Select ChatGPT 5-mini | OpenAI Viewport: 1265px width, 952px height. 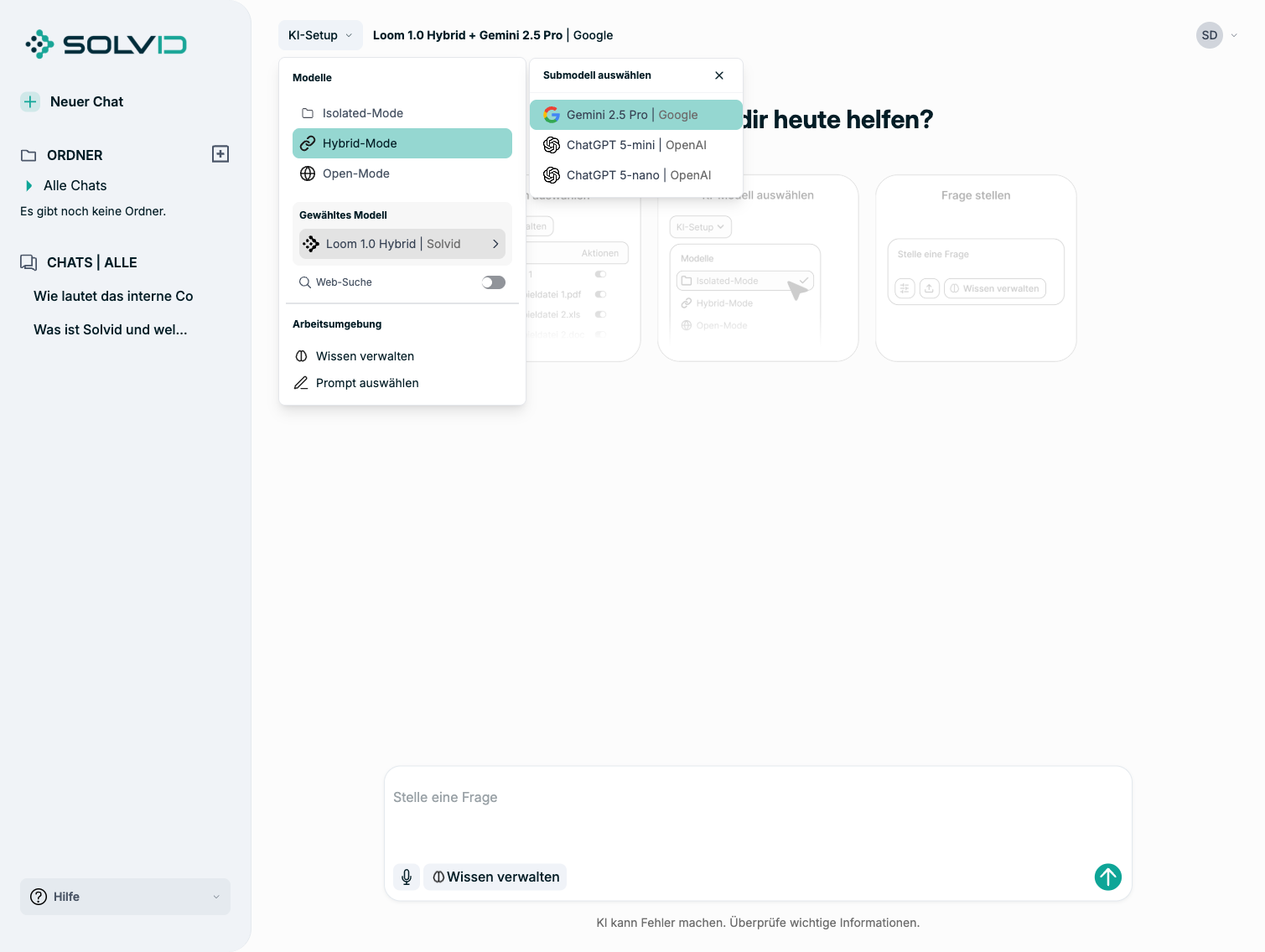pos(636,145)
